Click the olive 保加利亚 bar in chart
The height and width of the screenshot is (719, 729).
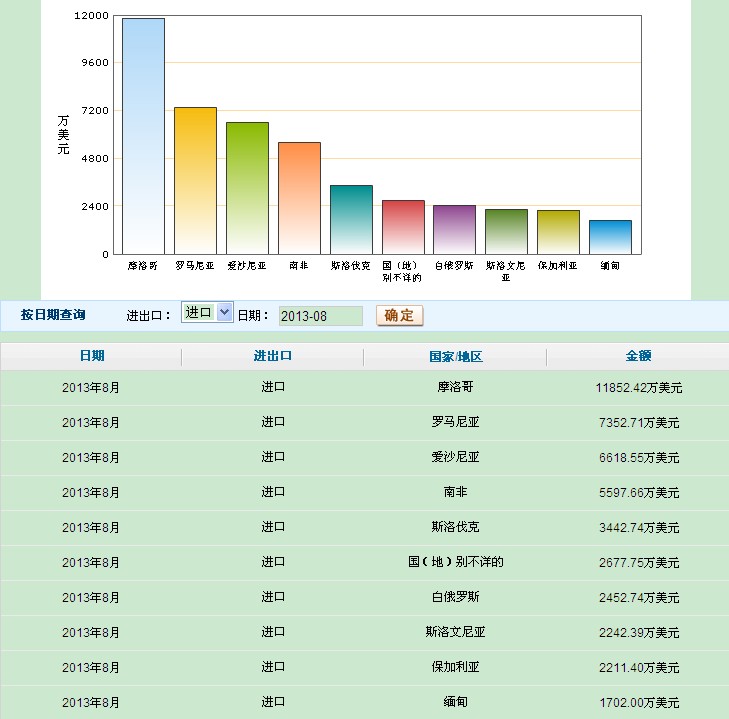click(x=558, y=232)
